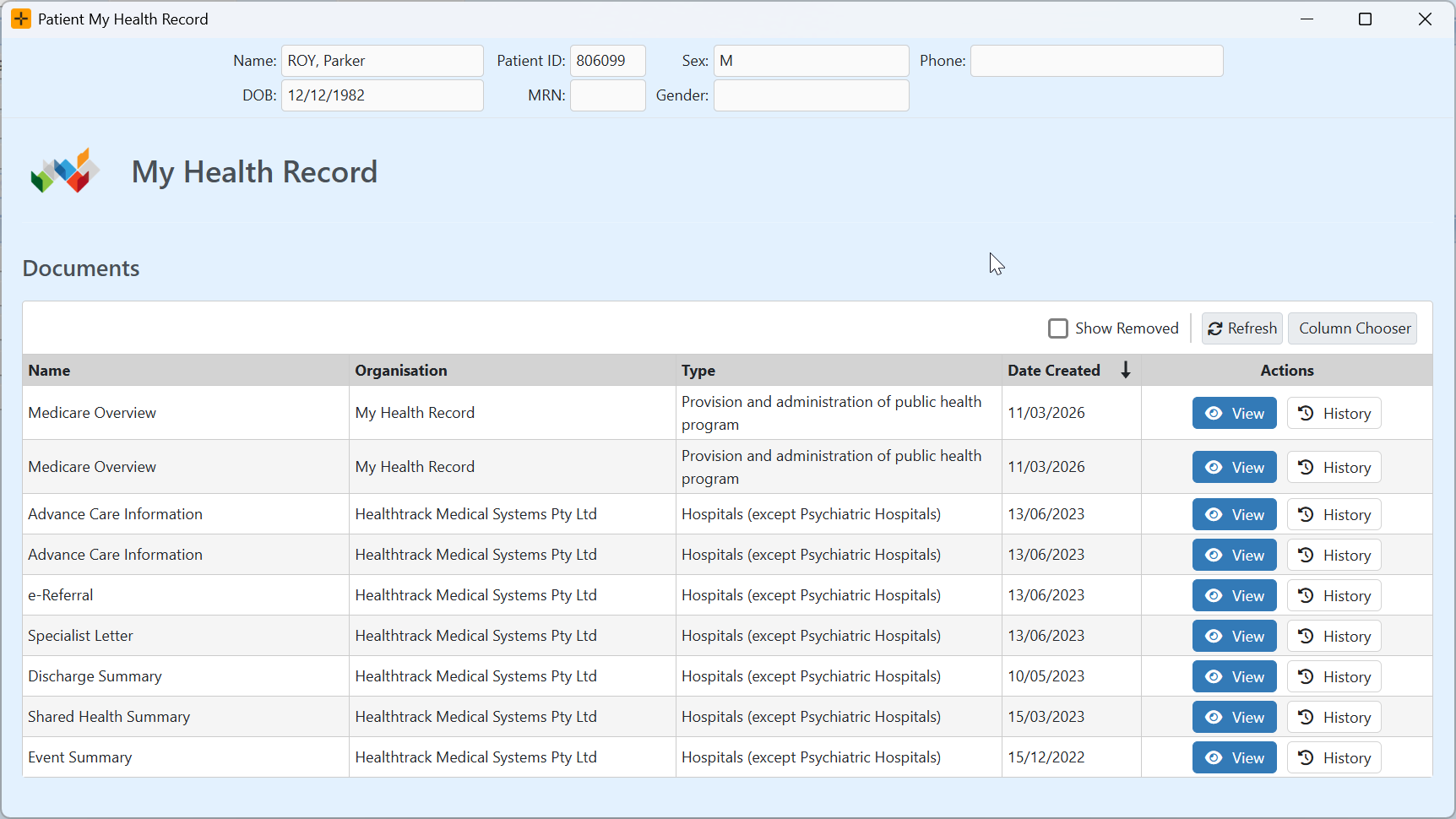The height and width of the screenshot is (819, 1456).
Task: Click the organisation cell in the Shared Health Summary row
Action: click(513, 717)
